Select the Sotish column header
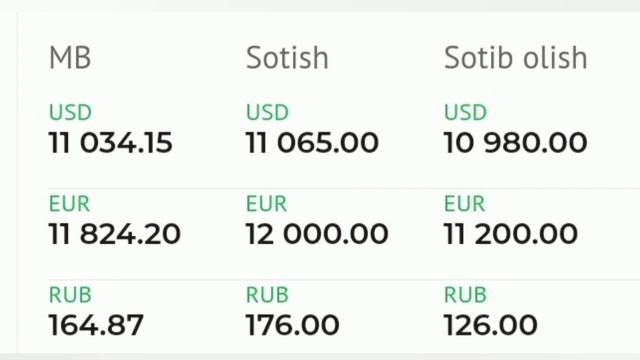 click(x=287, y=58)
